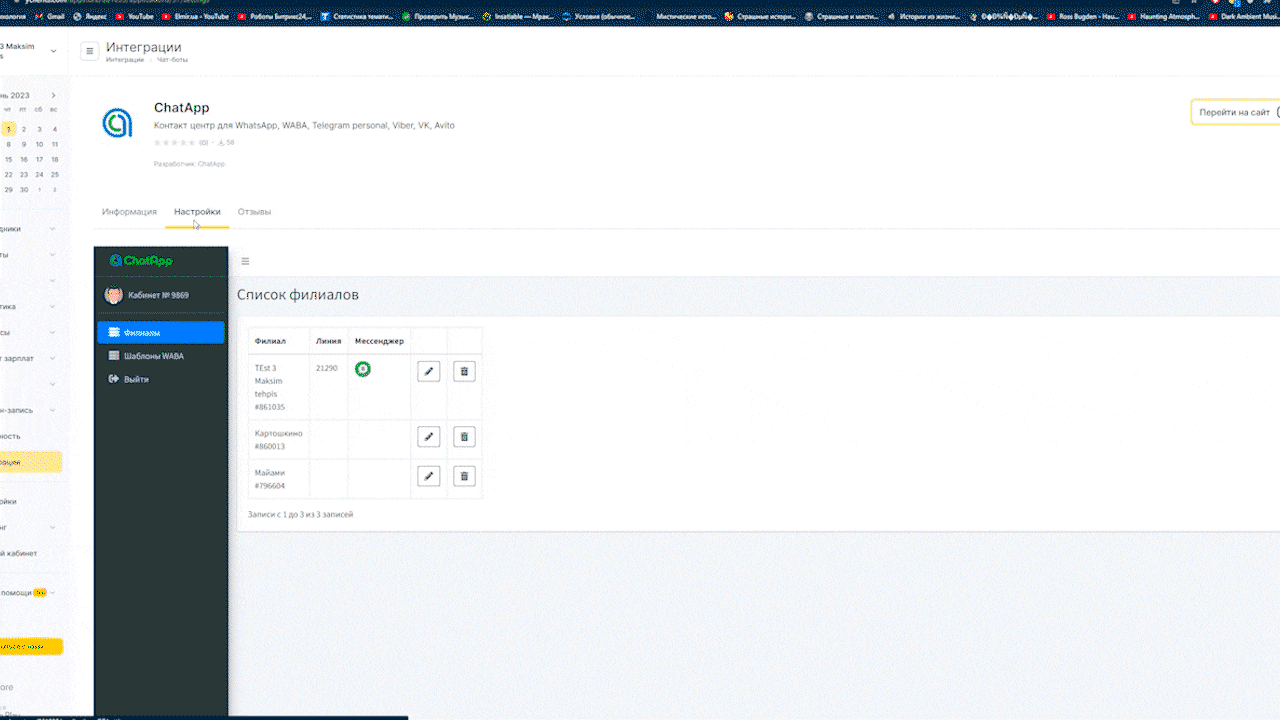
Task: Go to next month in calendar
Action: [54, 96]
